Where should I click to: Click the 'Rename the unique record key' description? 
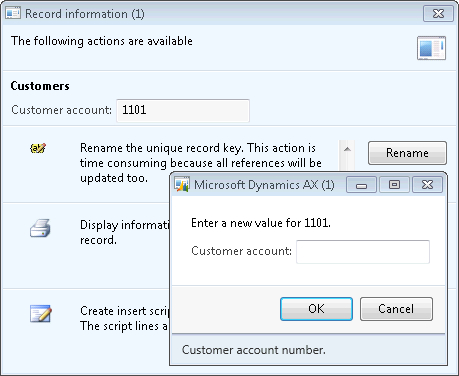coord(201,163)
